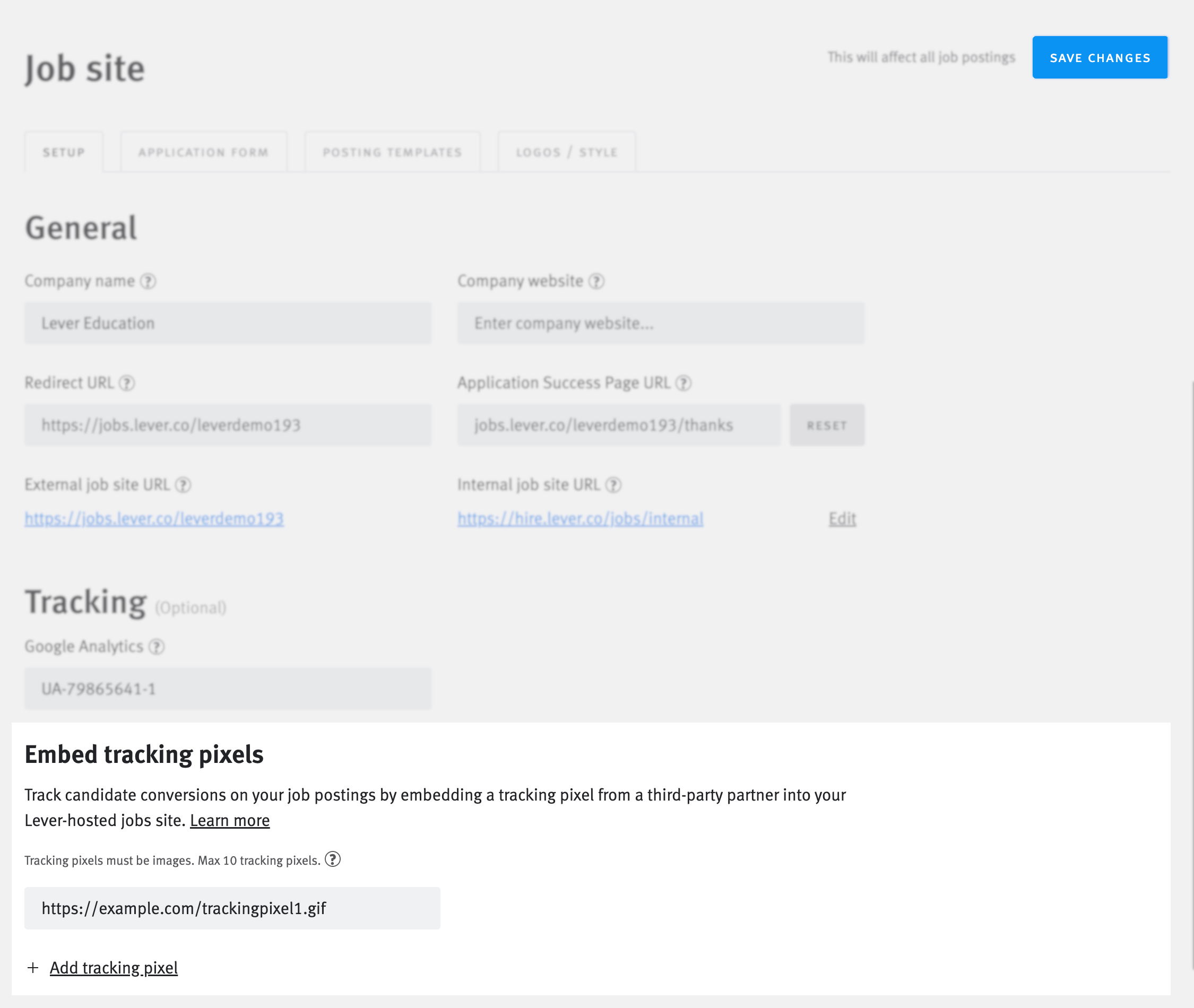The height and width of the screenshot is (1008, 1194).
Task: Click the Save Changes button
Action: coord(1100,57)
